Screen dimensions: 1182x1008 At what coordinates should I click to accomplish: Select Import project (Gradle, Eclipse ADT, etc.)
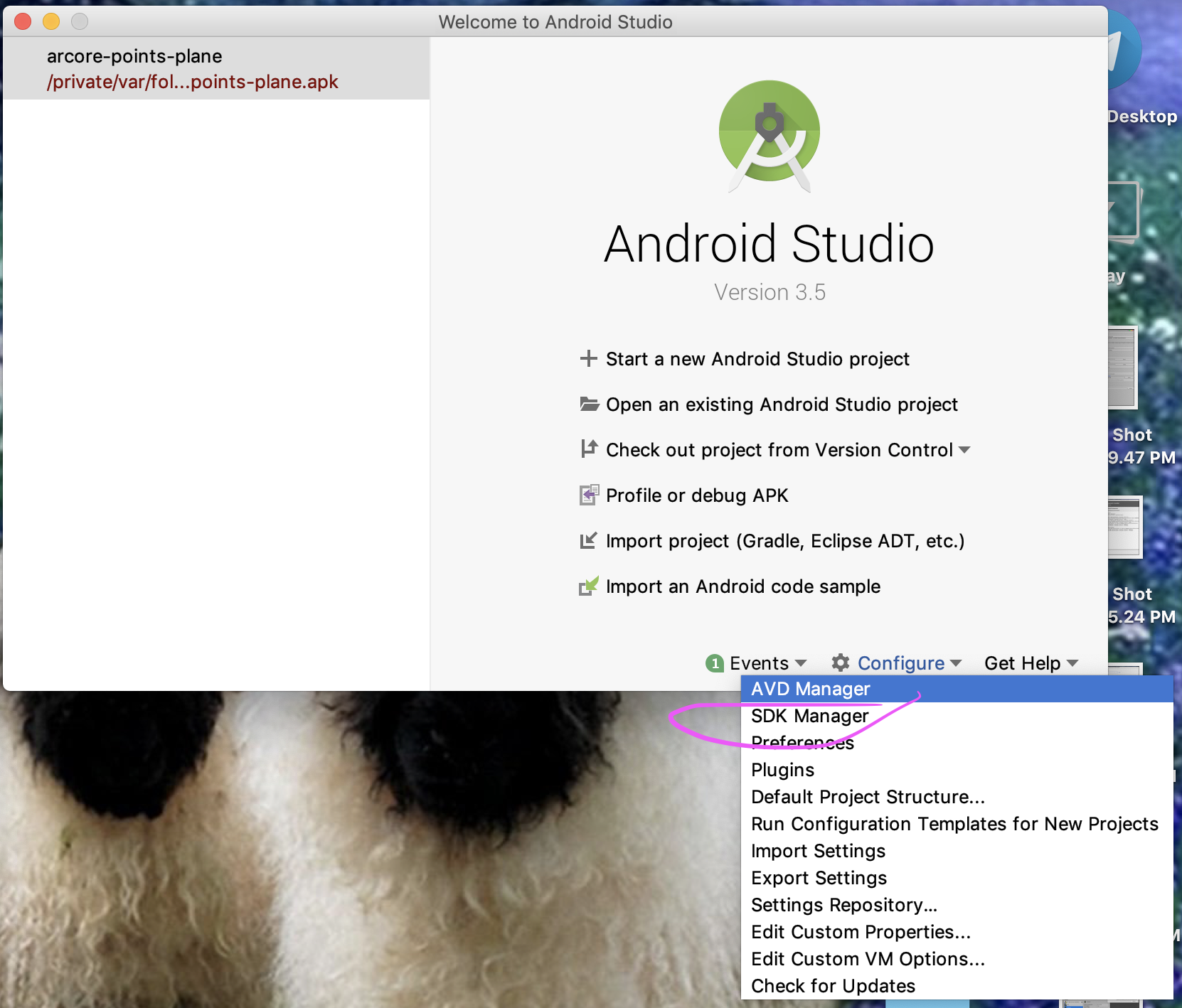click(785, 541)
